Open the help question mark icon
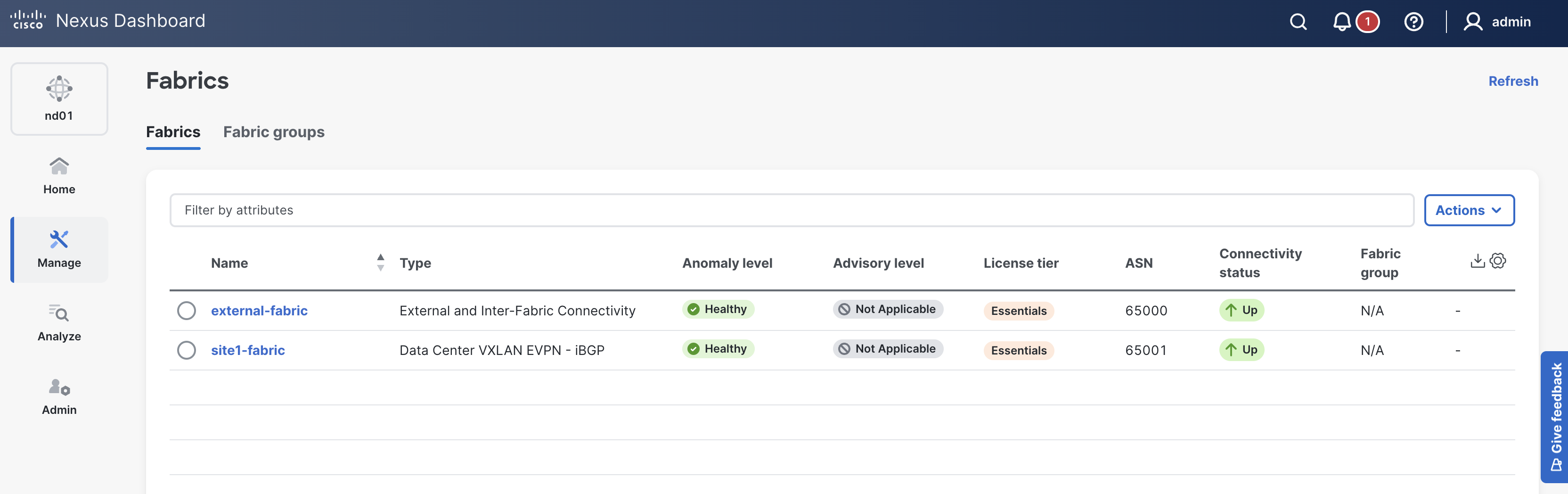Screen dimensions: 1568x494 pos(1413,22)
